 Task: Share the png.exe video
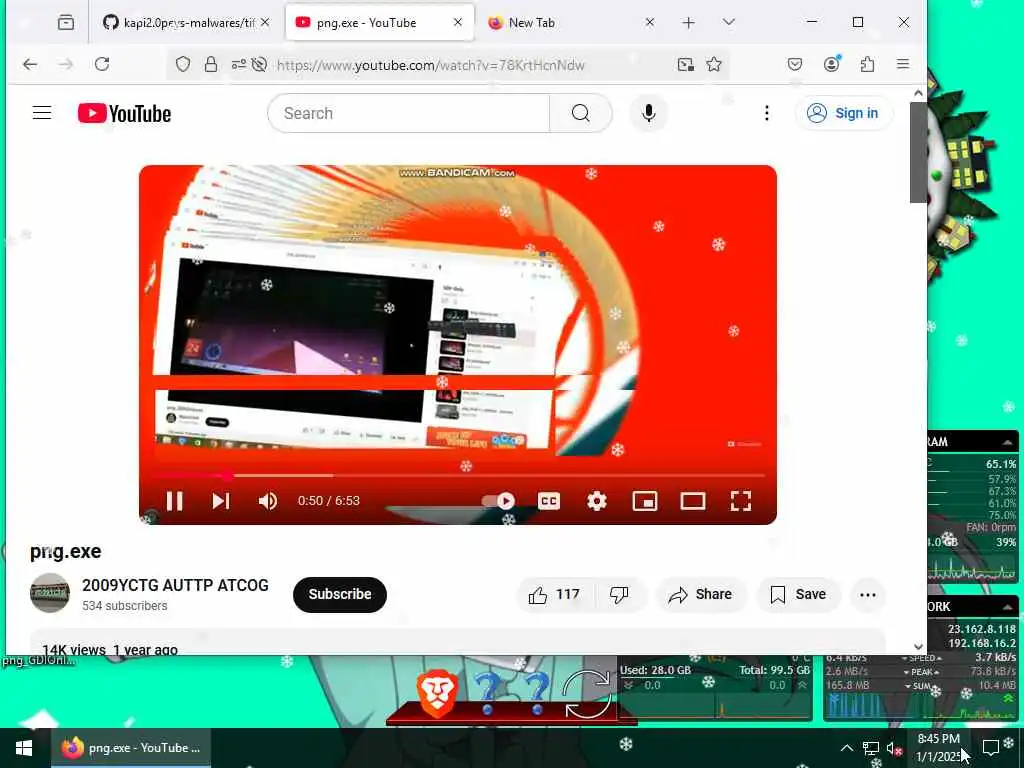pyautogui.click(x=700, y=594)
